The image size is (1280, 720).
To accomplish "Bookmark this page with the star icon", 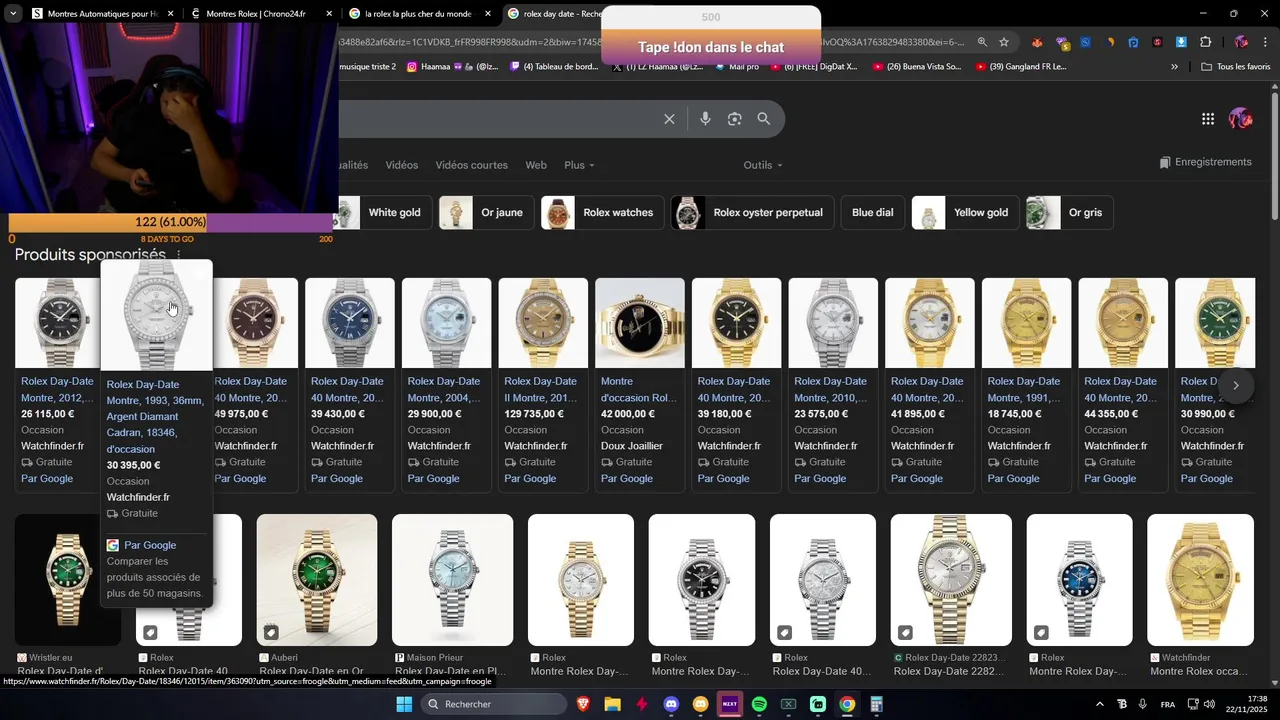I will [x=1004, y=42].
